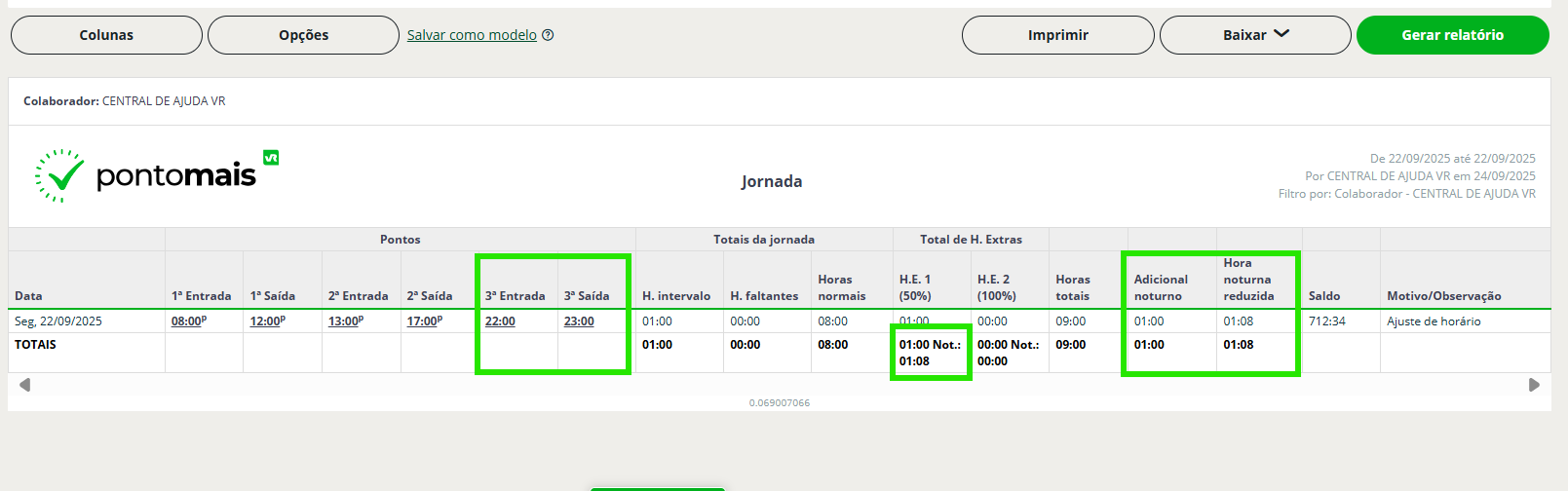Expand the Baixar download dropdown
Screen dimensions: 1568x491
point(1255,35)
